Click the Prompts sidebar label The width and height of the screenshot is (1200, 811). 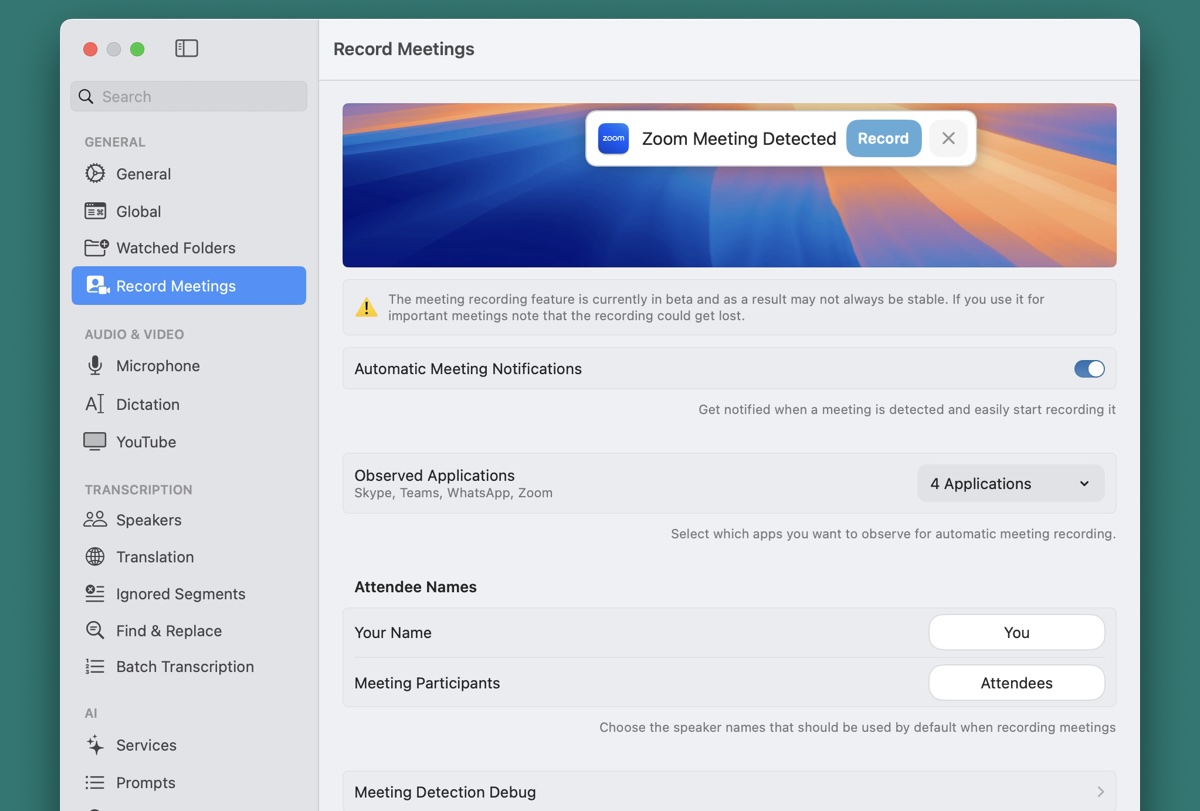pos(146,783)
